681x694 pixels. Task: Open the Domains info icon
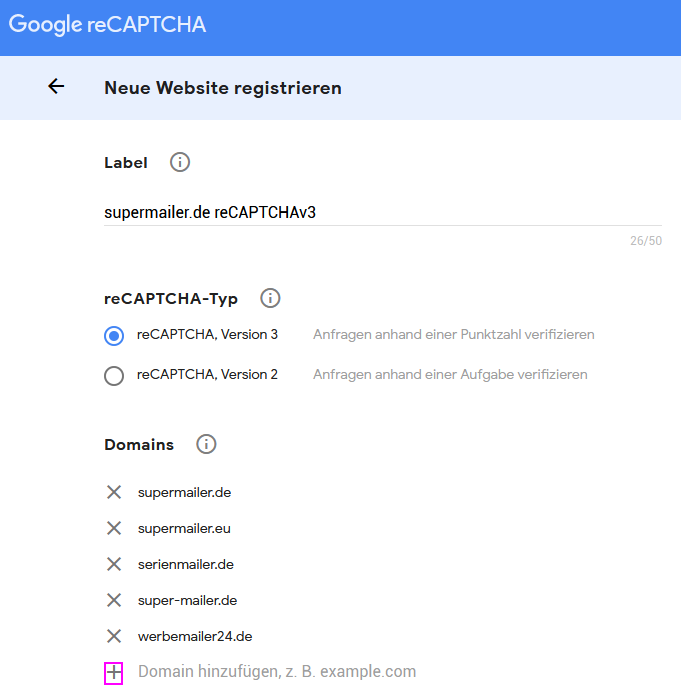click(x=206, y=444)
